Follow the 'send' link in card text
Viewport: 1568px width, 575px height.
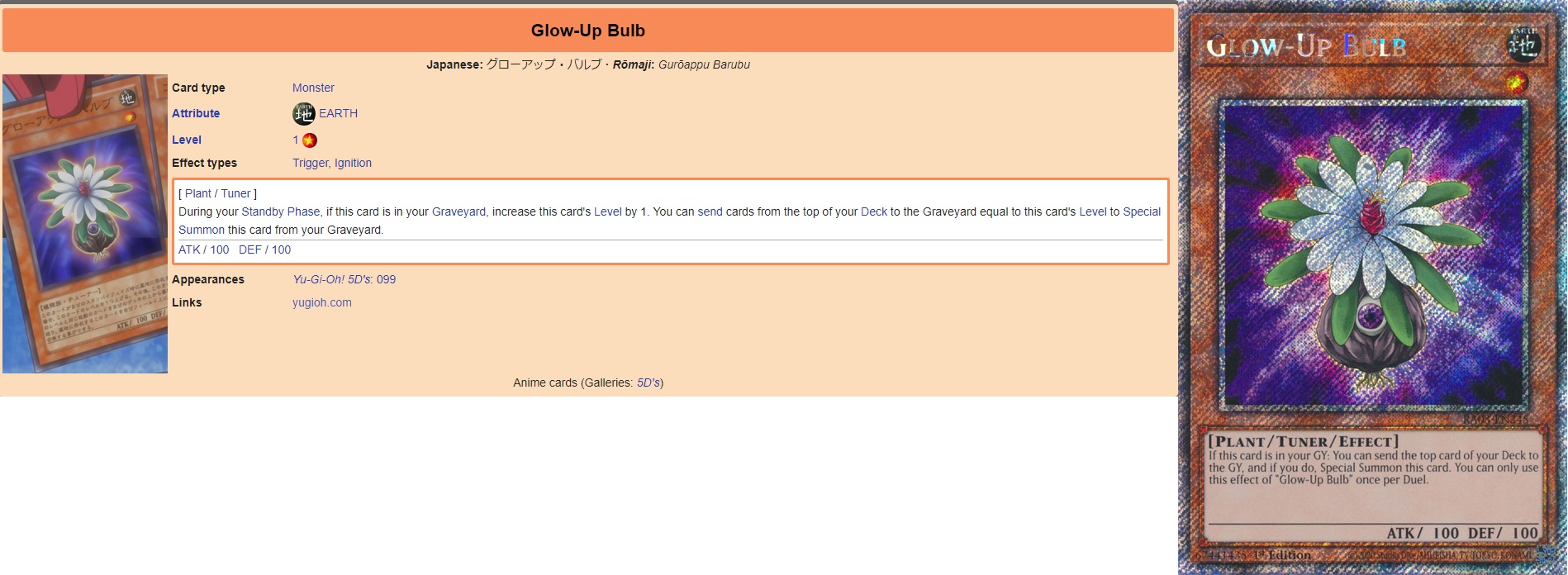(710, 211)
